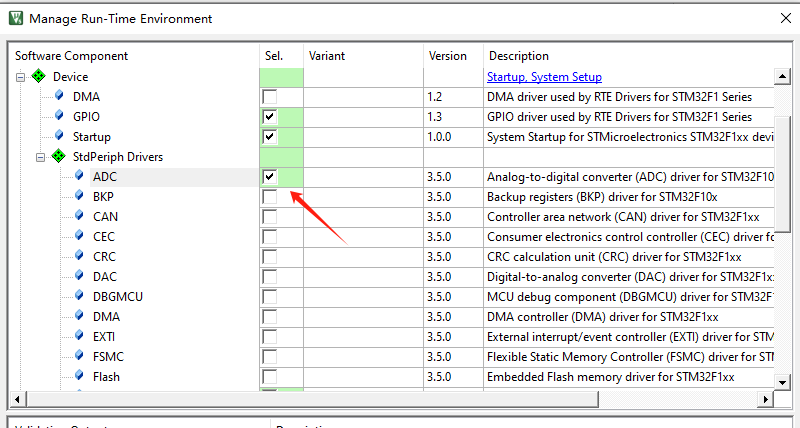Image resolution: width=800 pixels, height=428 pixels.
Task: Select the DAC driver checkbox
Action: (x=269, y=276)
